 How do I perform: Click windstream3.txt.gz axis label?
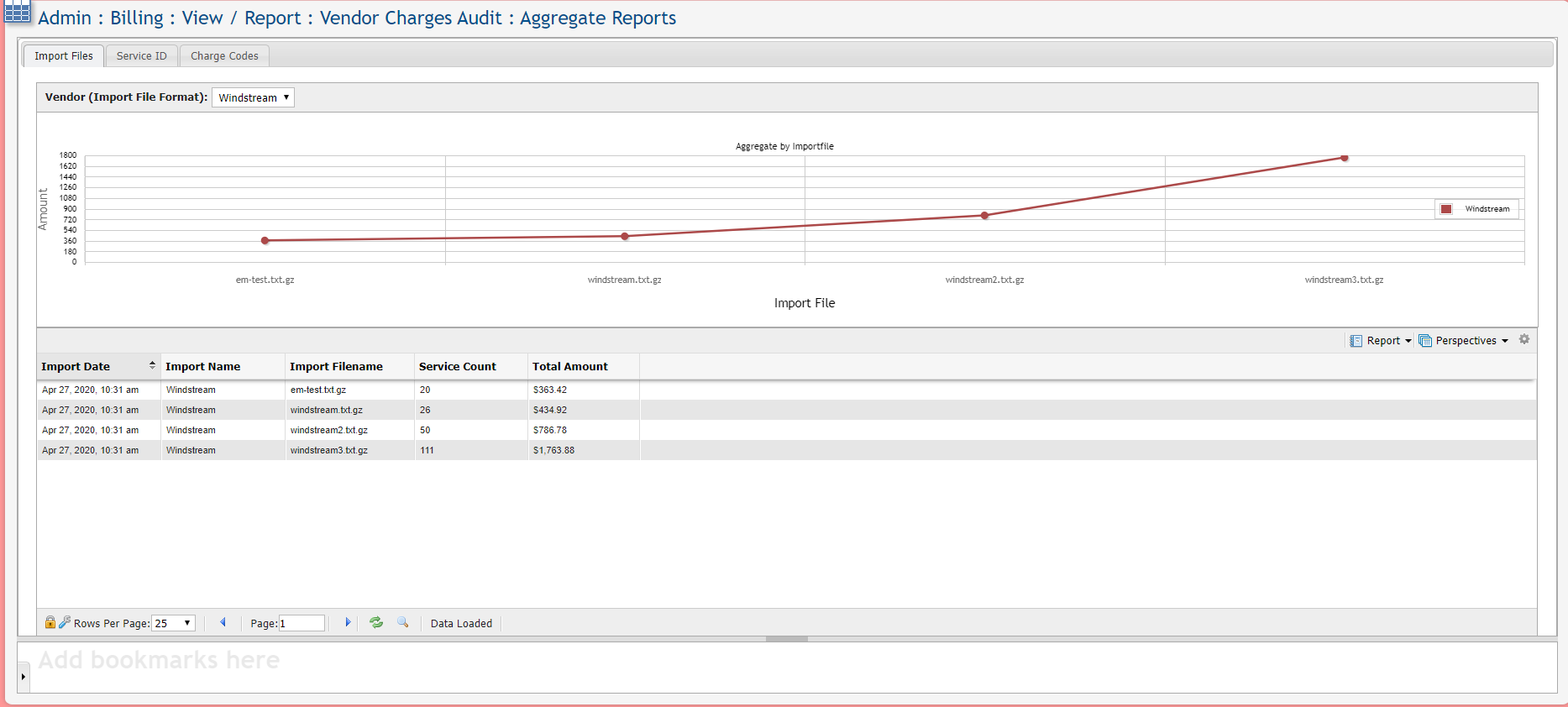(x=1344, y=280)
